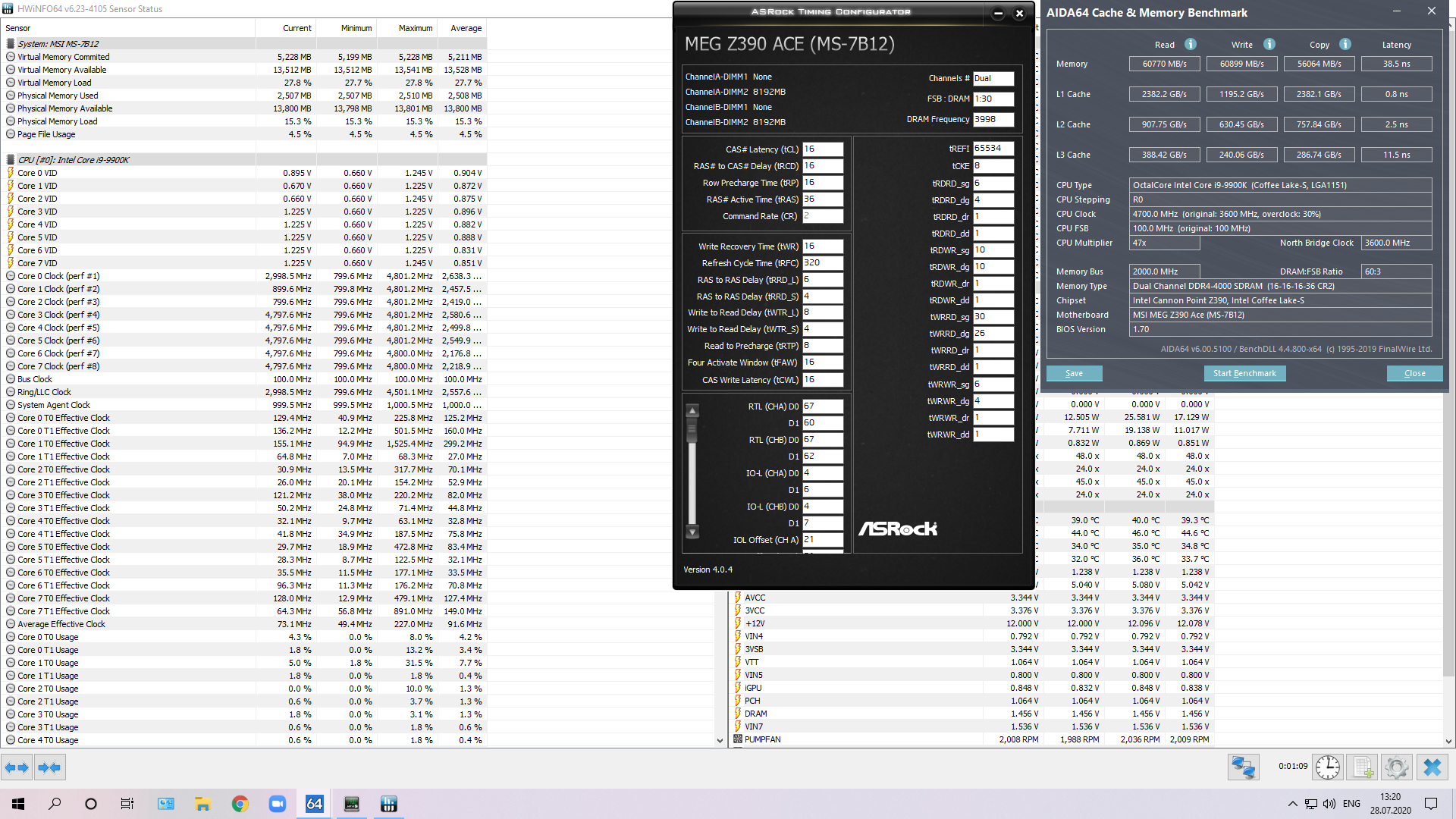Click the scroll down arrow in ASRock panel
The image size is (1456, 819).
point(692,532)
